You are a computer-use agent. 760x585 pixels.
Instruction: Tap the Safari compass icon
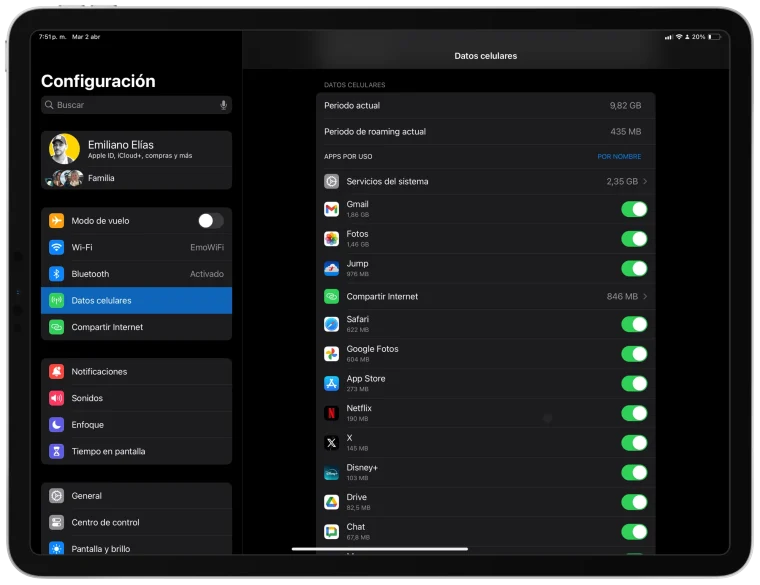pos(332,324)
